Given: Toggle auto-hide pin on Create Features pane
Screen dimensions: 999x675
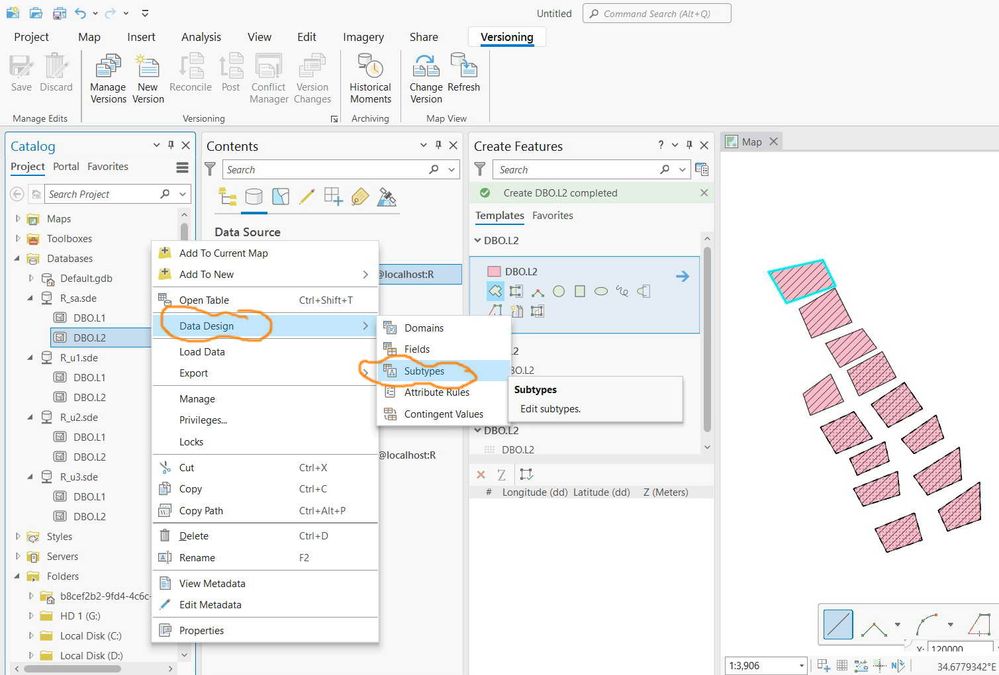Looking at the screenshot, I should point(689,145).
